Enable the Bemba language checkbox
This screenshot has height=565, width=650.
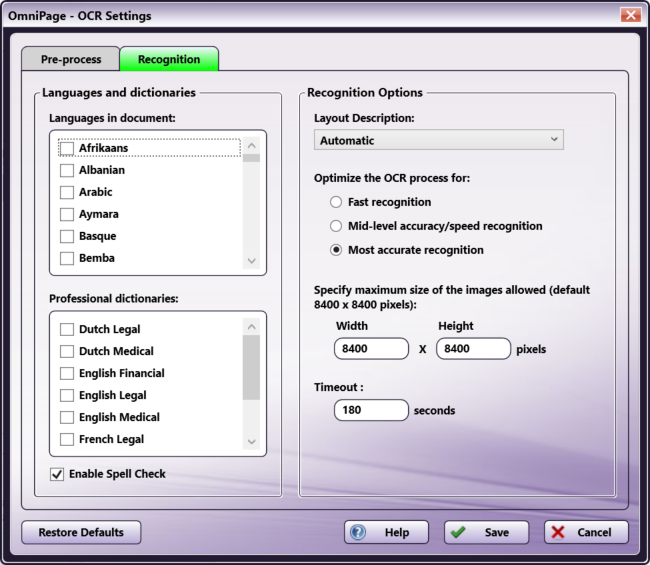coord(67,258)
